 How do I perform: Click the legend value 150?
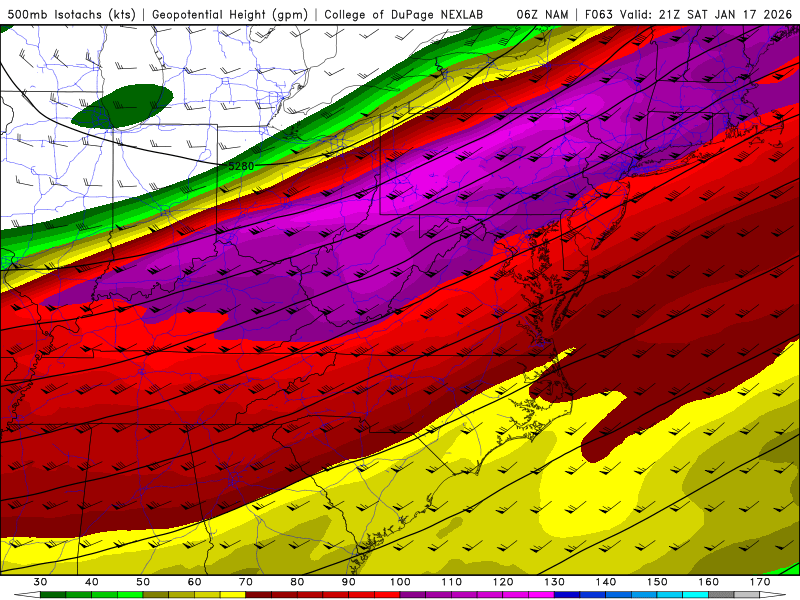[x=657, y=582]
